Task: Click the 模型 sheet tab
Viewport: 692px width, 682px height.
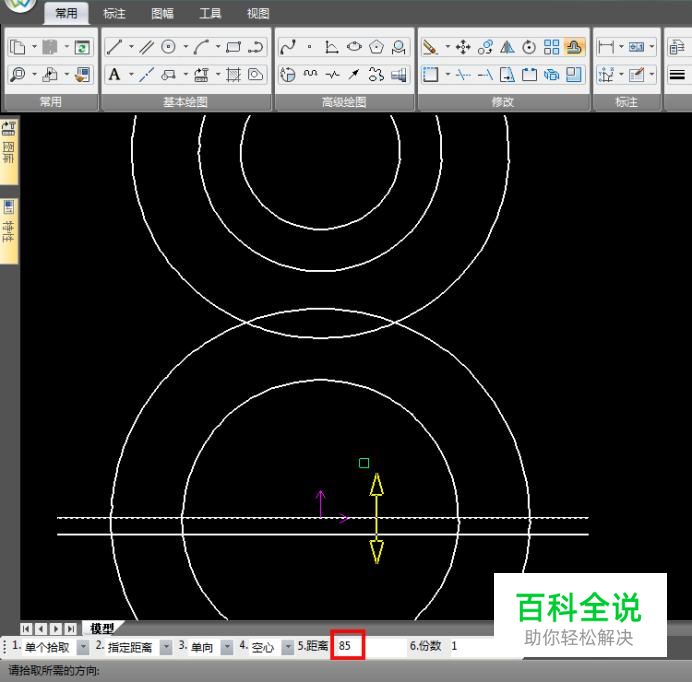Action: pos(102,628)
